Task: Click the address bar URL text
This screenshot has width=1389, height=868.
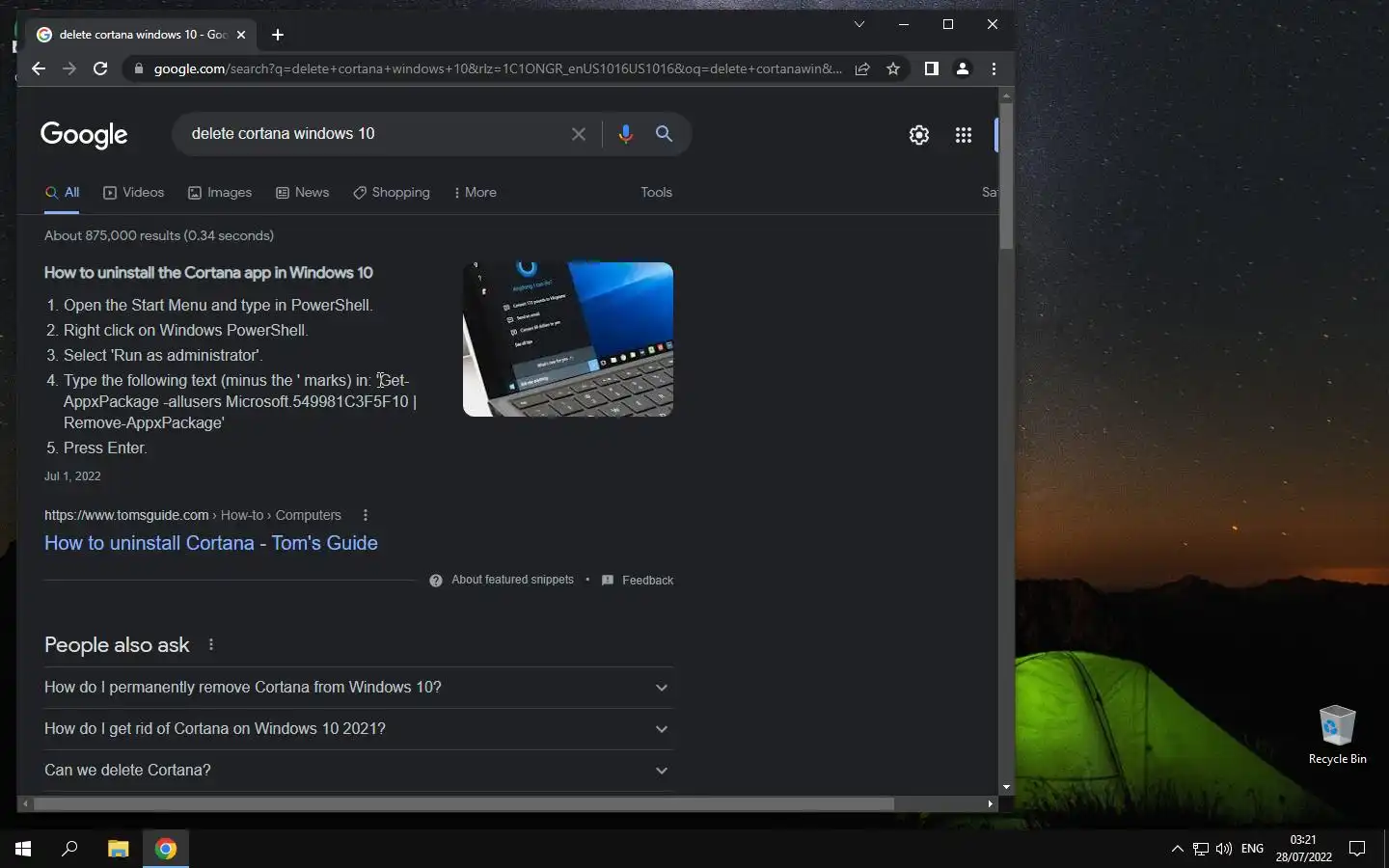Action: (498, 68)
